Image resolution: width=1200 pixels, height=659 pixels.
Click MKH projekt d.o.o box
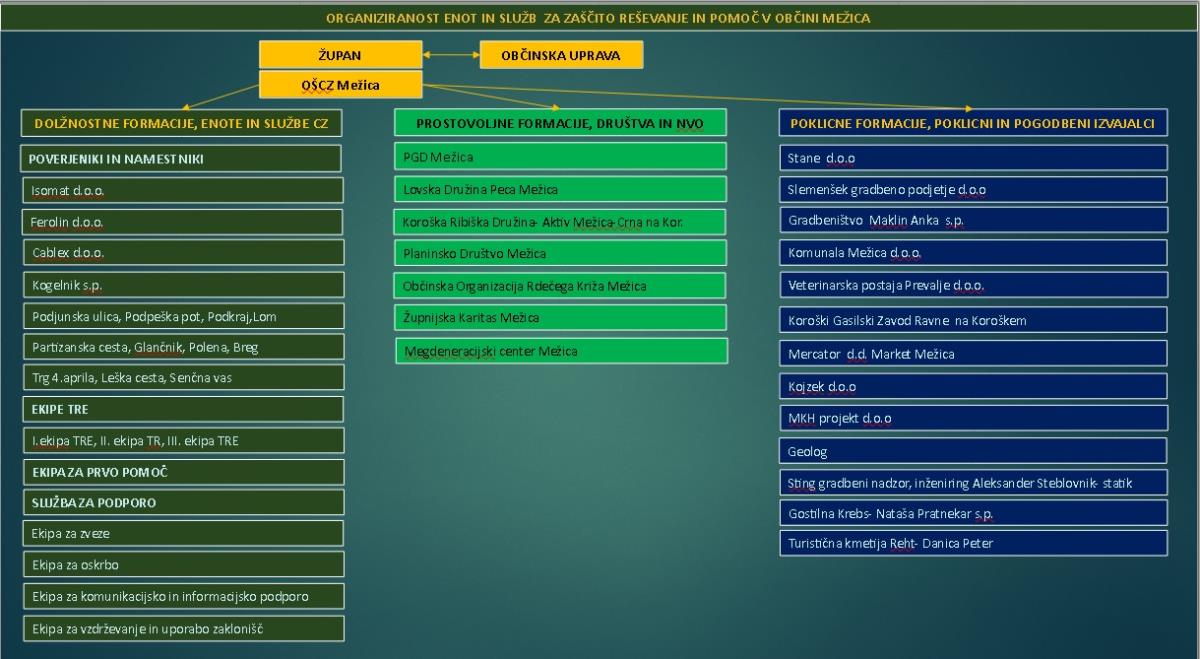[973, 418]
